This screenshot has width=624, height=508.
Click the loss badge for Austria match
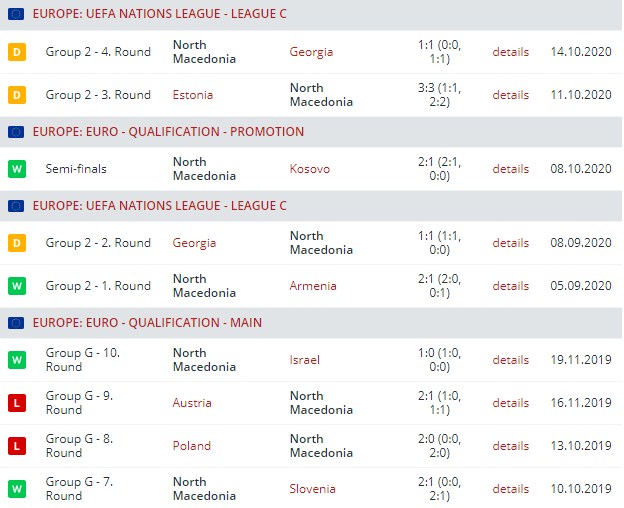[16, 403]
